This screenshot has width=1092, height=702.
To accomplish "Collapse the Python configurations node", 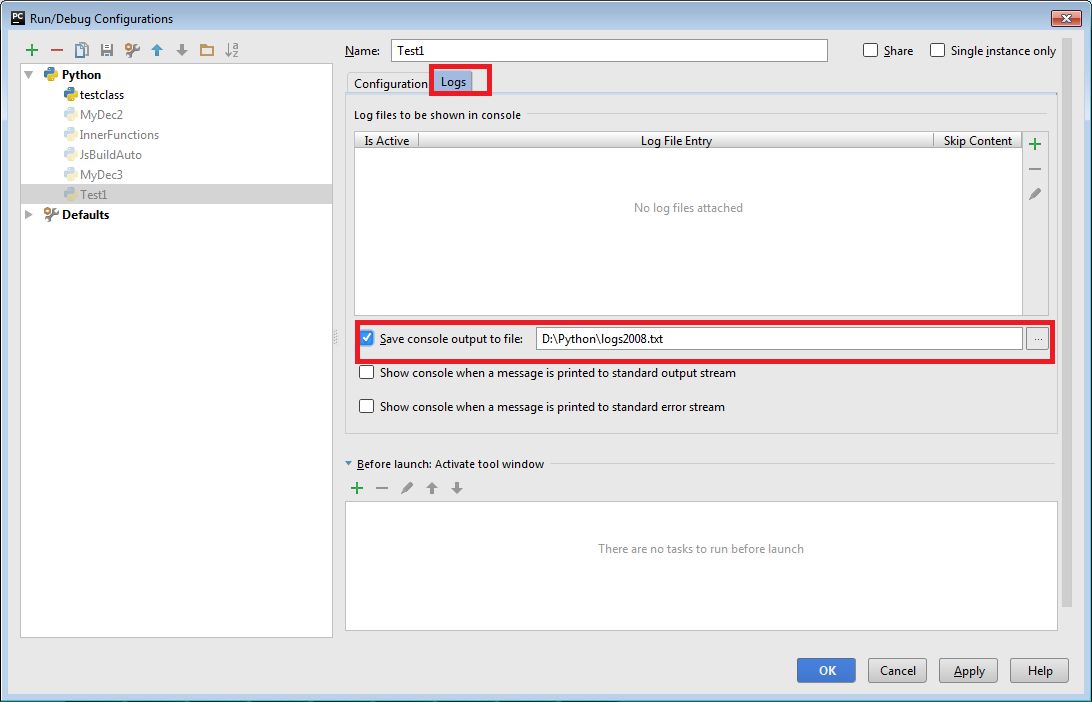I will coord(29,75).
